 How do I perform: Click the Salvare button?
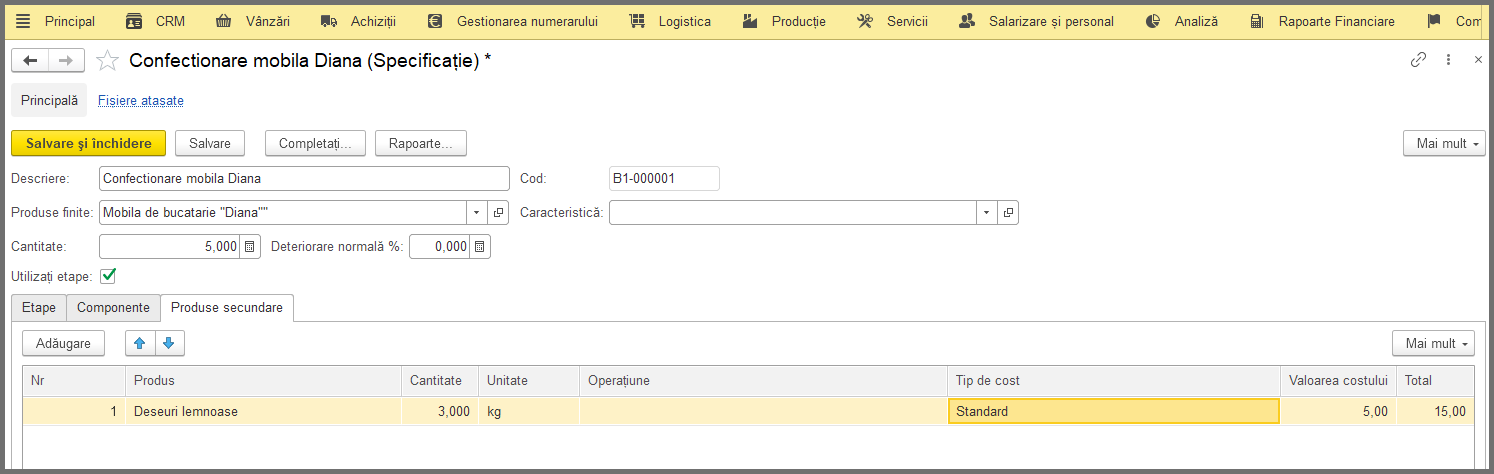(210, 144)
